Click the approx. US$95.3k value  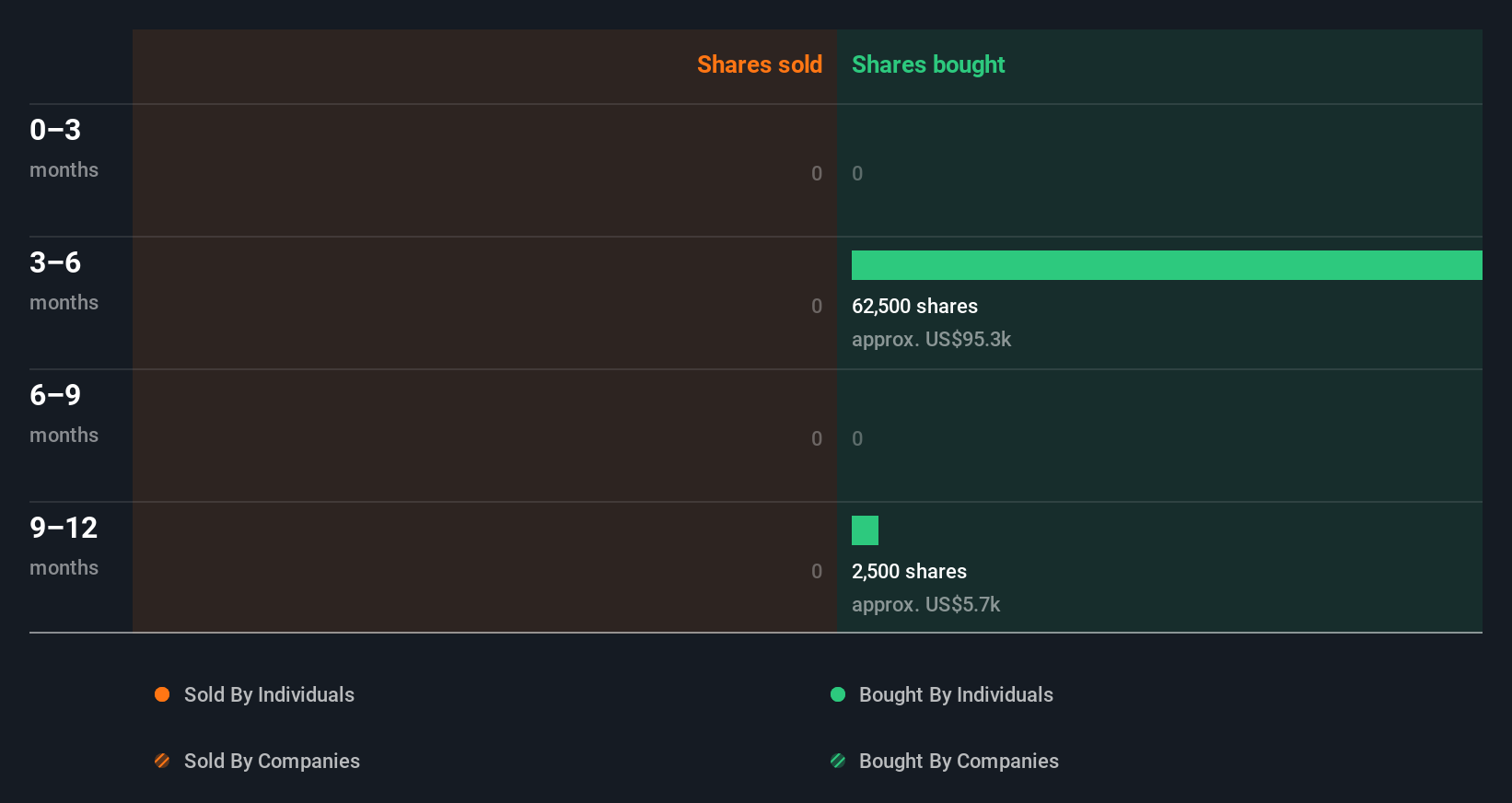coord(931,339)
